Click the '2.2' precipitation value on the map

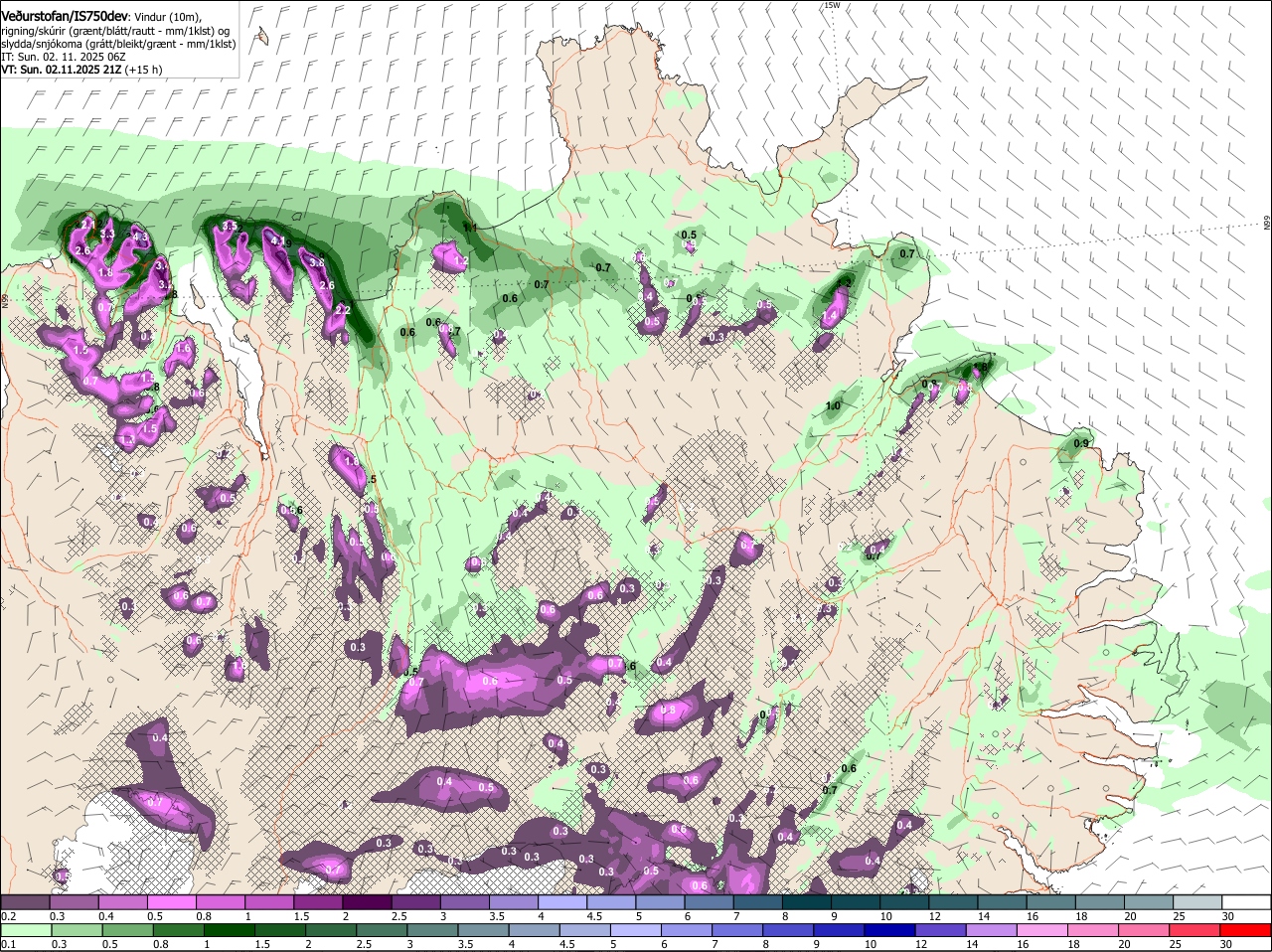click(343, 310)
